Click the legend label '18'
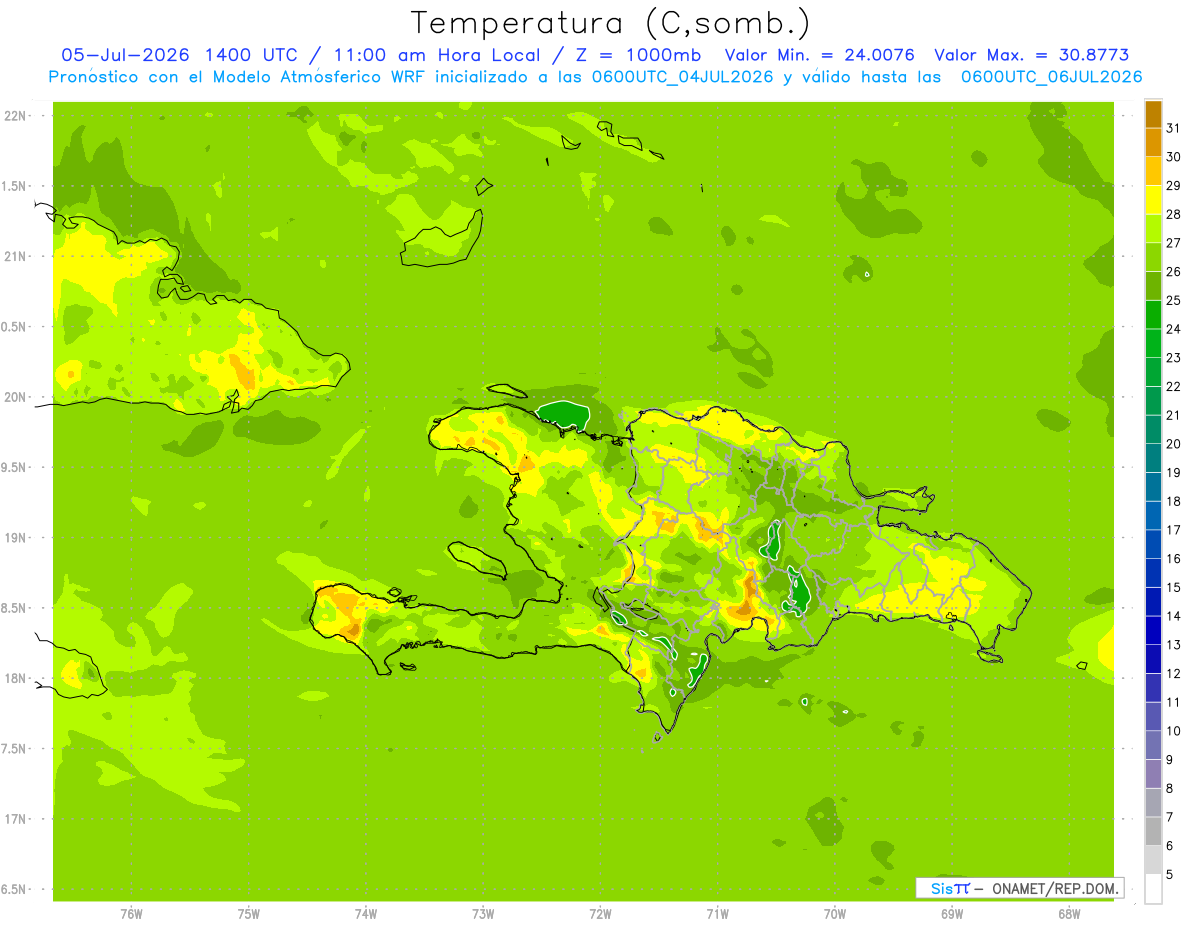The height and width of the screenshot is (927, 1200). coord(1174,501)
